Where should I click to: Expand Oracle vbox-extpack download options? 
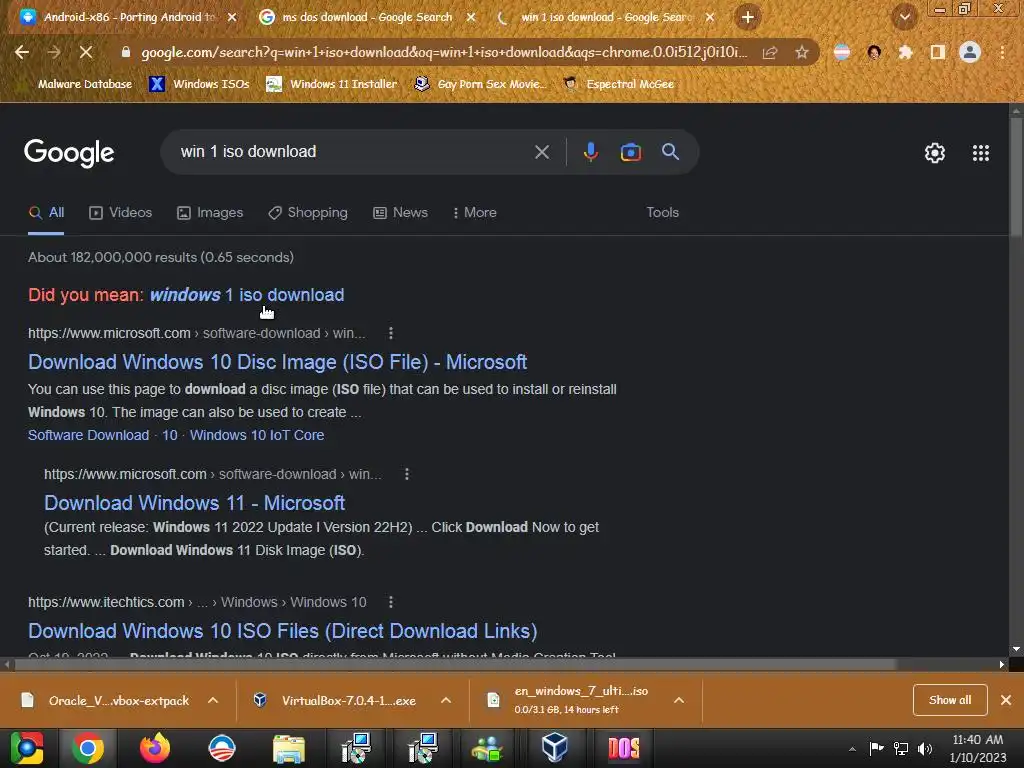pyautogui.click(x=213, y=700)
